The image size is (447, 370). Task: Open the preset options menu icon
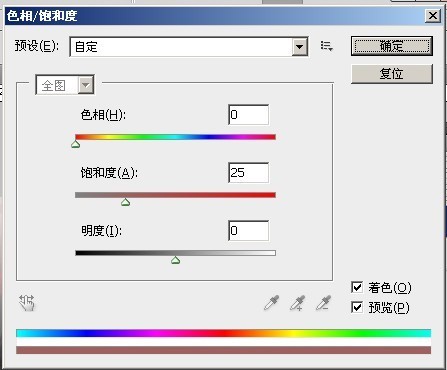tap(326, 46)
